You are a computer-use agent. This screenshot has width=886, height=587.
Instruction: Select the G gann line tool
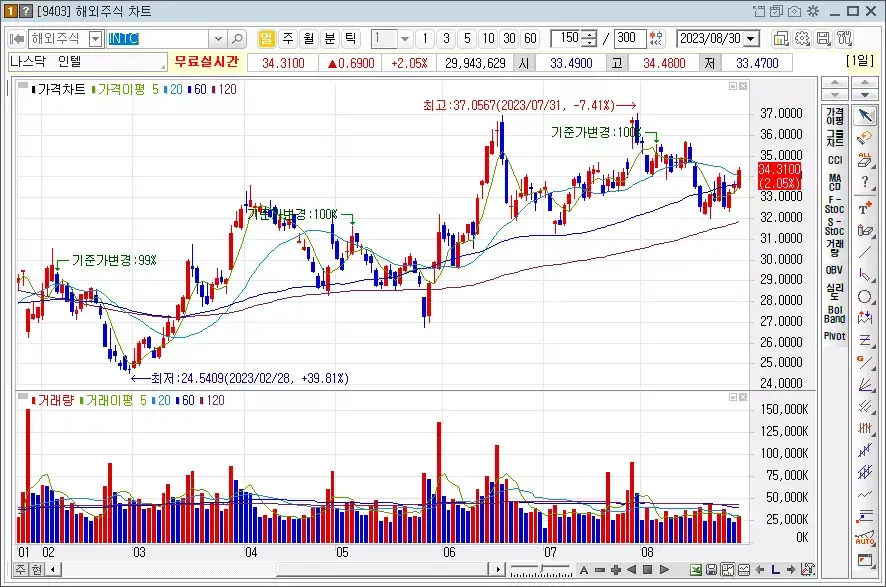pos(865,362)
